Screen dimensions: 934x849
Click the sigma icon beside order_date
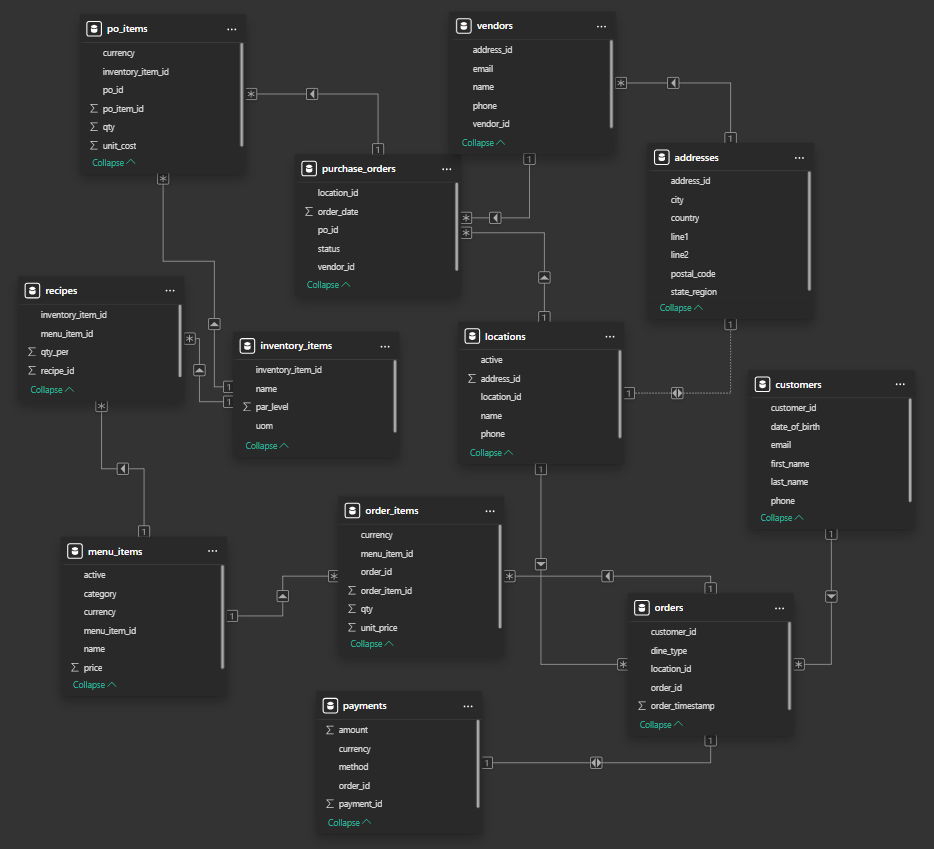point(308,212)
